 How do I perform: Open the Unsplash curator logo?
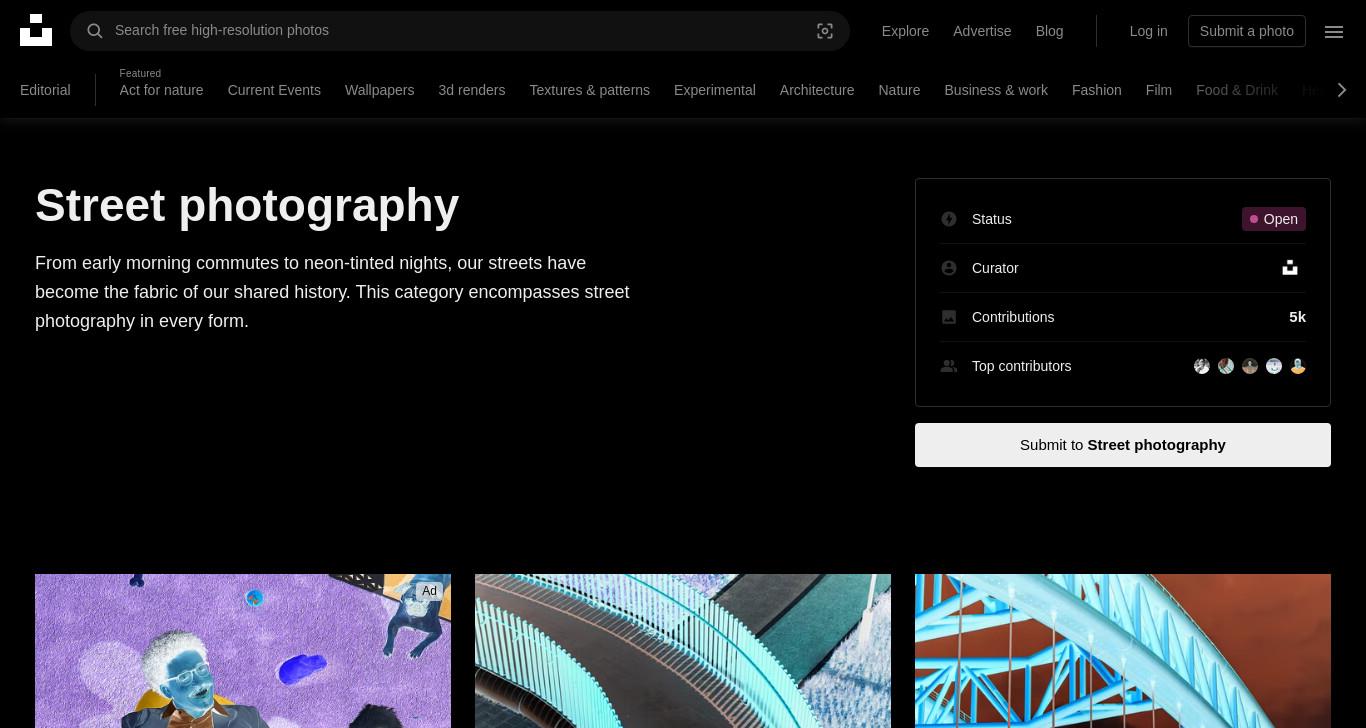(1290, 268)
